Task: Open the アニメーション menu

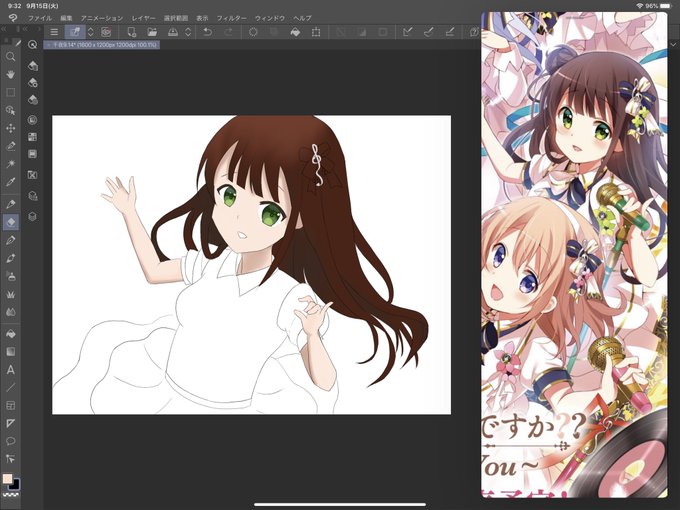Action: pos(102,18)
